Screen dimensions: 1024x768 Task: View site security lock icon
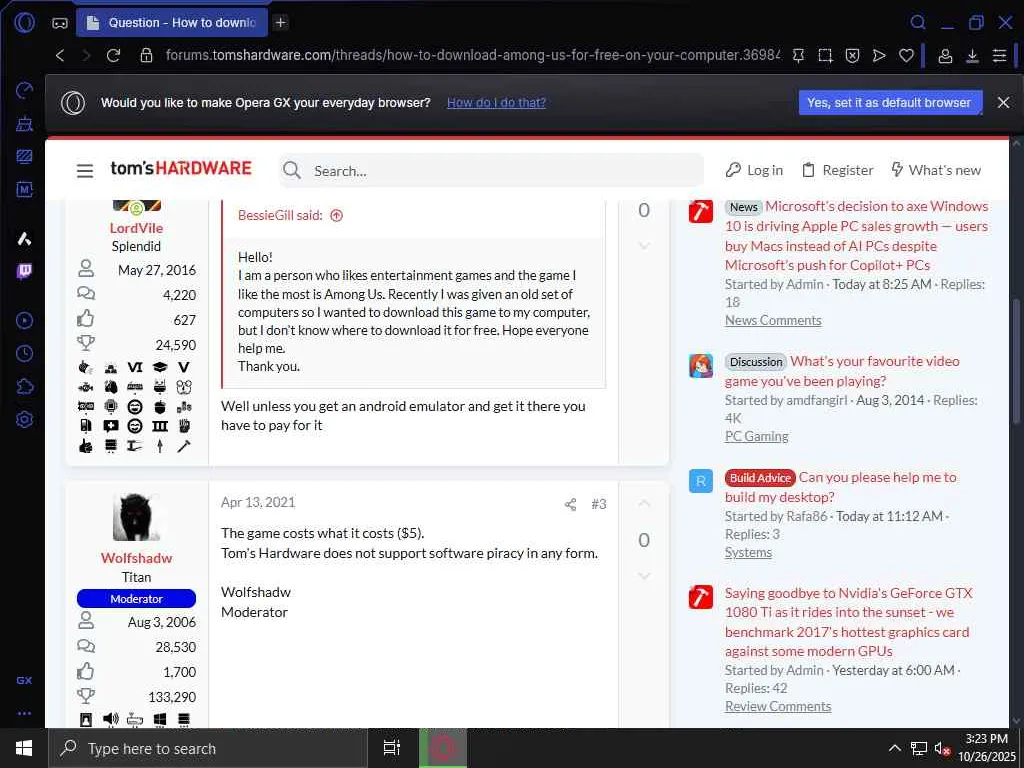click(x=146, y=55)
